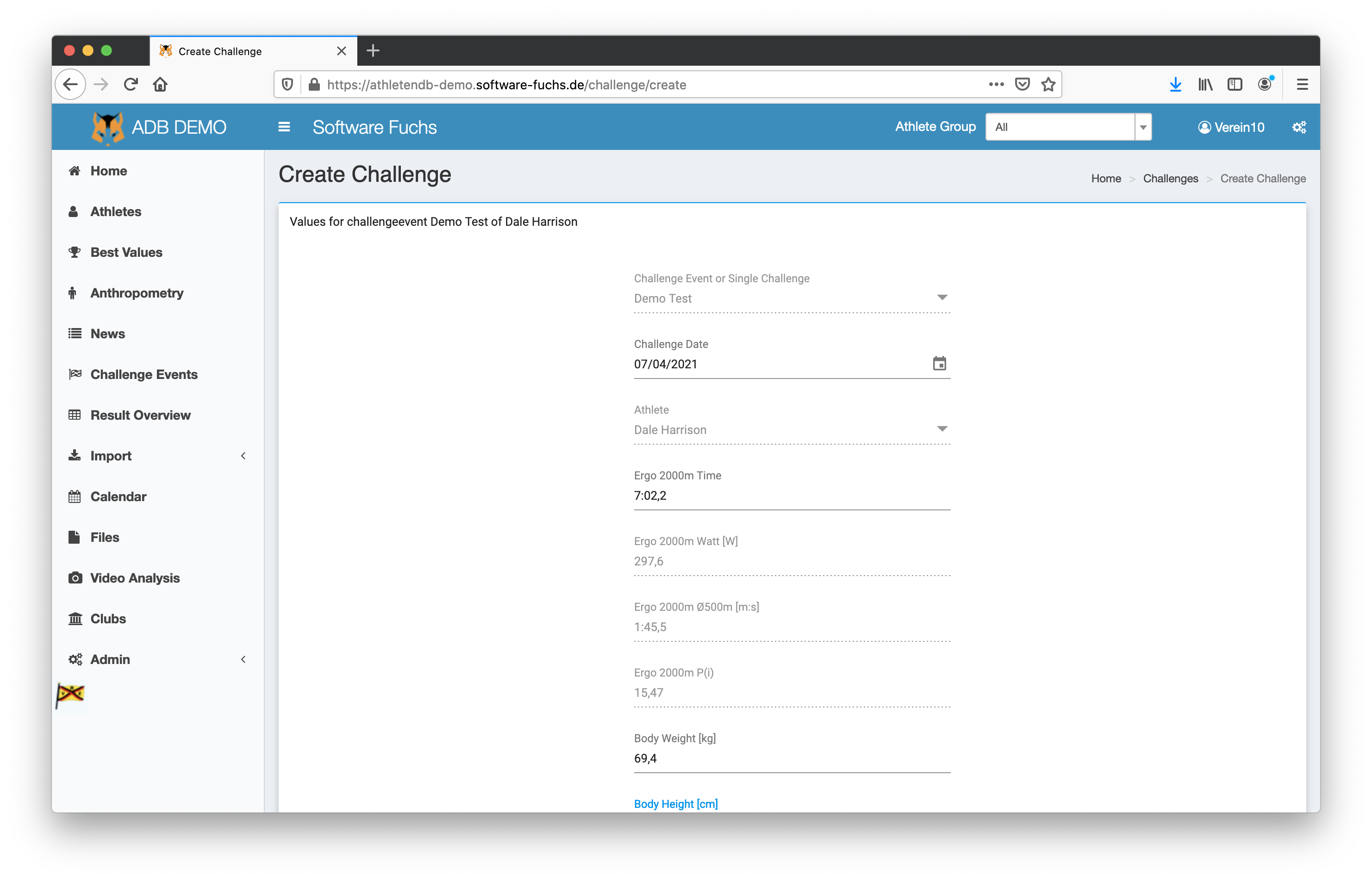The height and width of the screenshot is (881, 1372).
Task: Click Challenges breadcrumb link
Action: click(x=1170, y=179)
